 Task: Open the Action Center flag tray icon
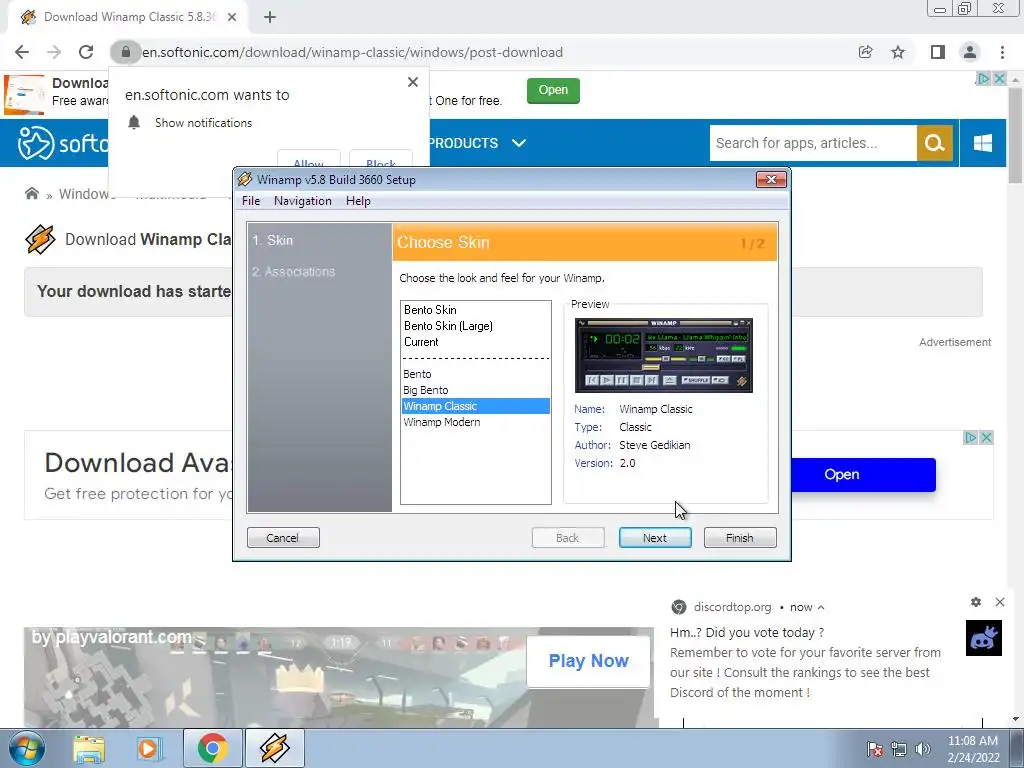click(x=875, y=749)
